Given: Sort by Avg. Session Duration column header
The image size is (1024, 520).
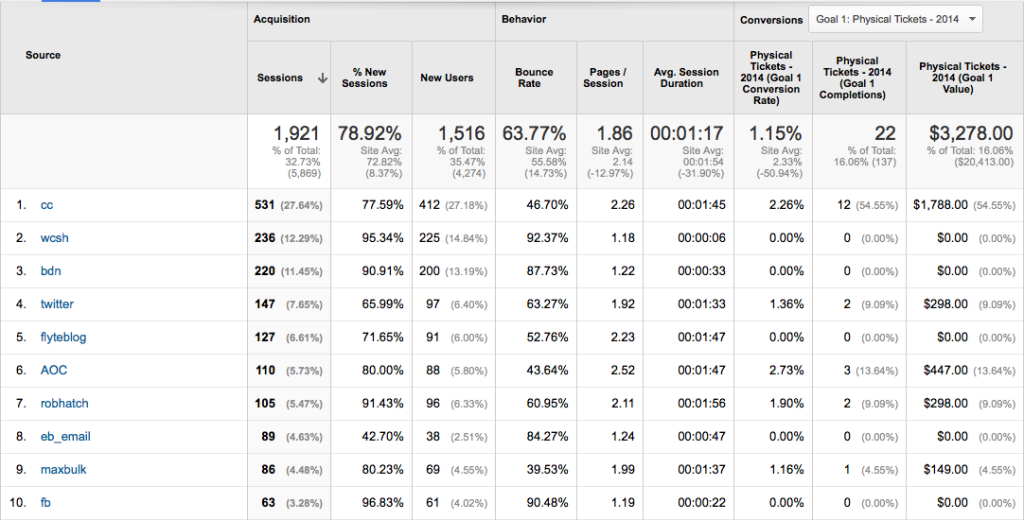Looking at the screenshot, I should point(686,78).
